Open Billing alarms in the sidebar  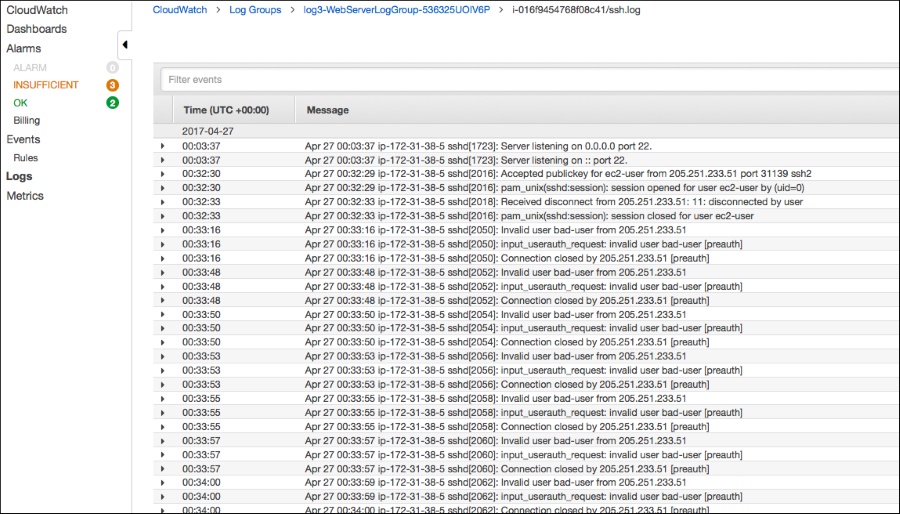coord(26,120)
